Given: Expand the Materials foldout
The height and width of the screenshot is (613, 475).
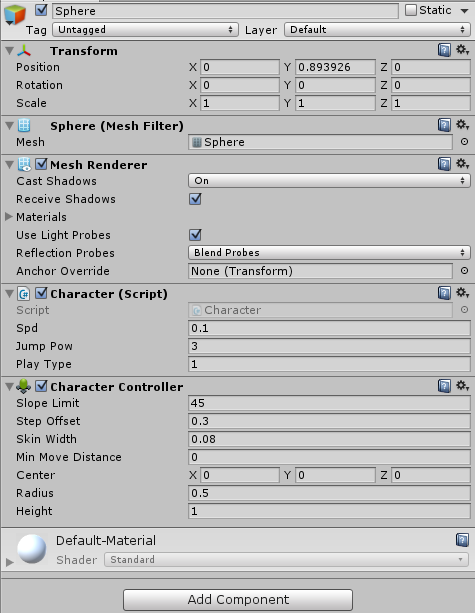Looking at the screenshot, I should (9, 217).
